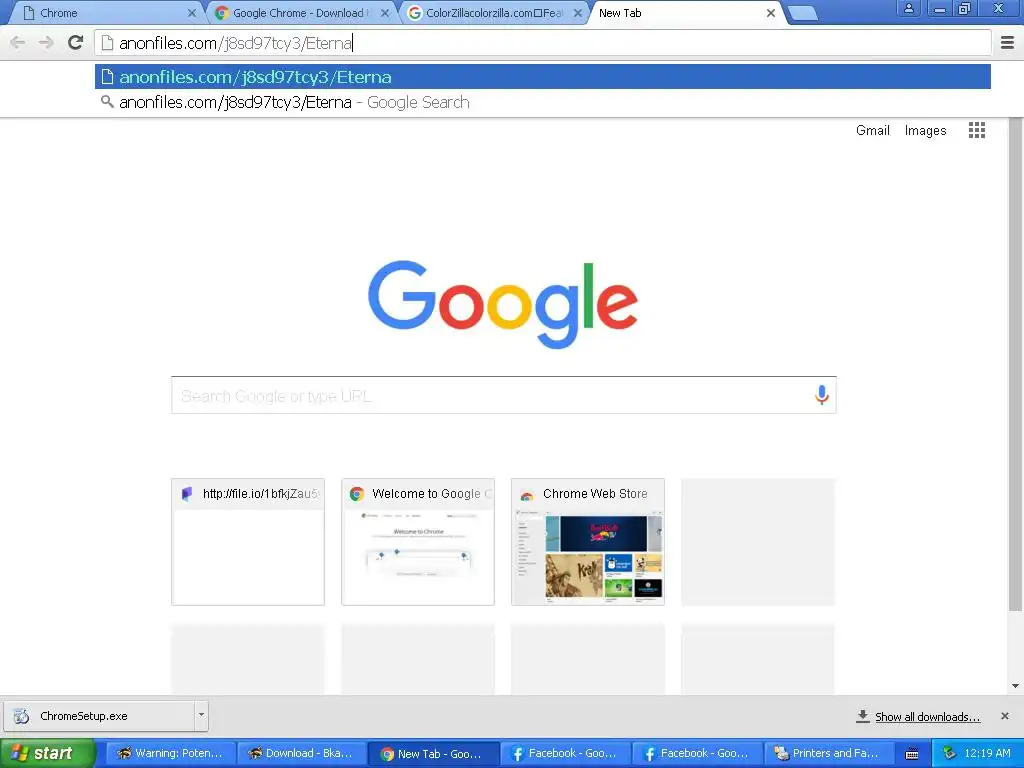1024x768 pixels.
Task: Open the Images link
Action: (x=925, y=131)
